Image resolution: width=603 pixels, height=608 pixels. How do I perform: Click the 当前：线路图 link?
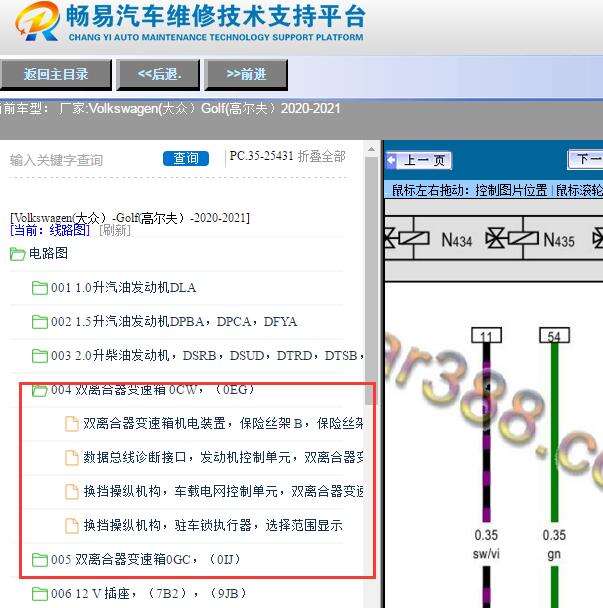point(50,230)
